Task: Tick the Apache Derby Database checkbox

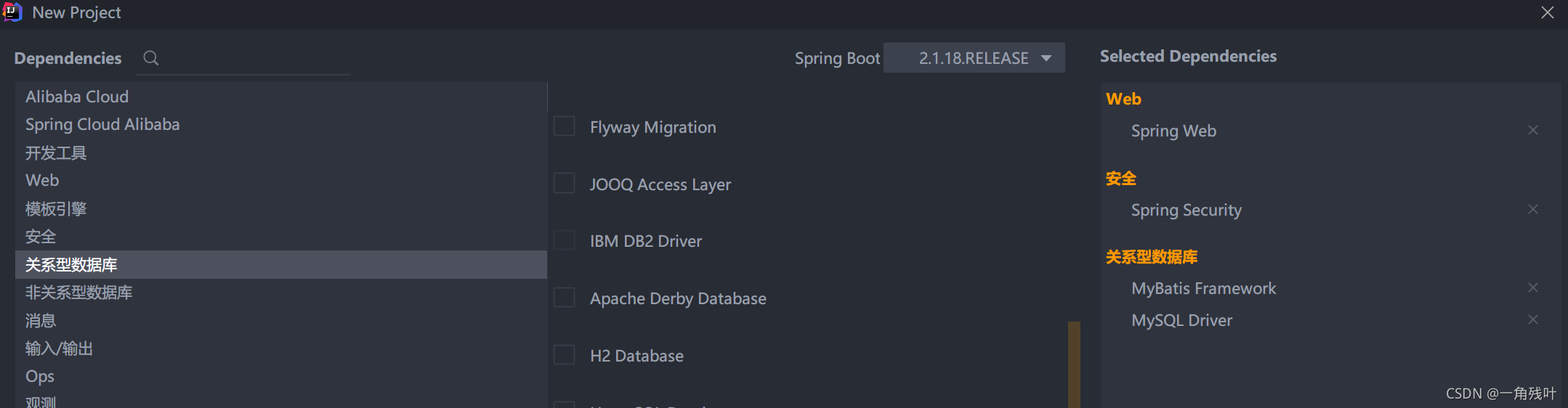Action: coord(565,298)
